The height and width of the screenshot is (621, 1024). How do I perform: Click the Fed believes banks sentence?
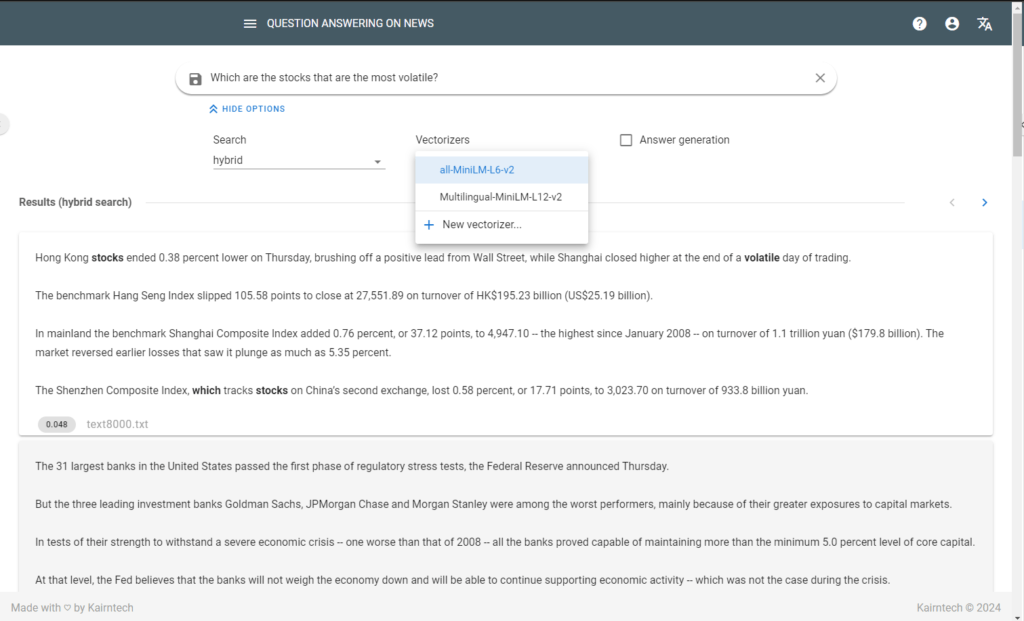tap(462, 580)
